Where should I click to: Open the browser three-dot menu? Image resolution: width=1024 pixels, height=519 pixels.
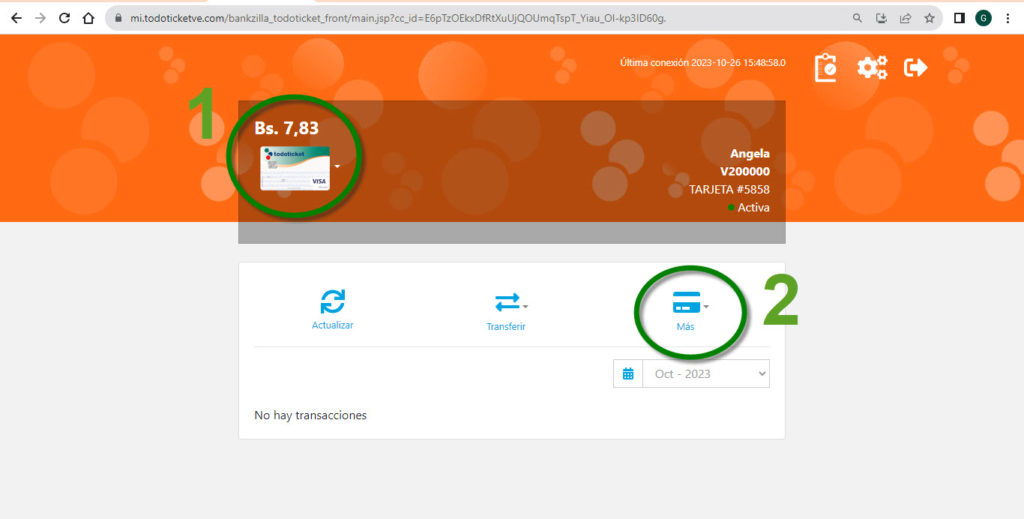click(1007, 18)
